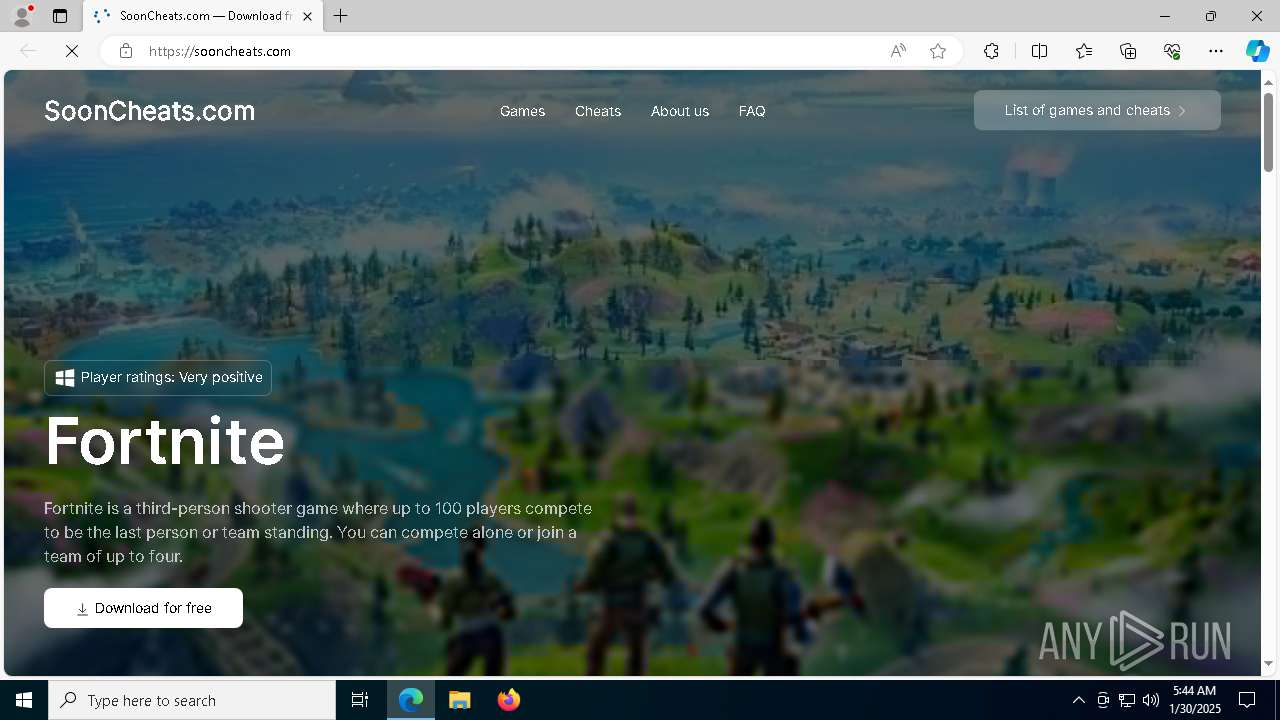
Task: Click the taskbar search box
Action: pos(192,700)
